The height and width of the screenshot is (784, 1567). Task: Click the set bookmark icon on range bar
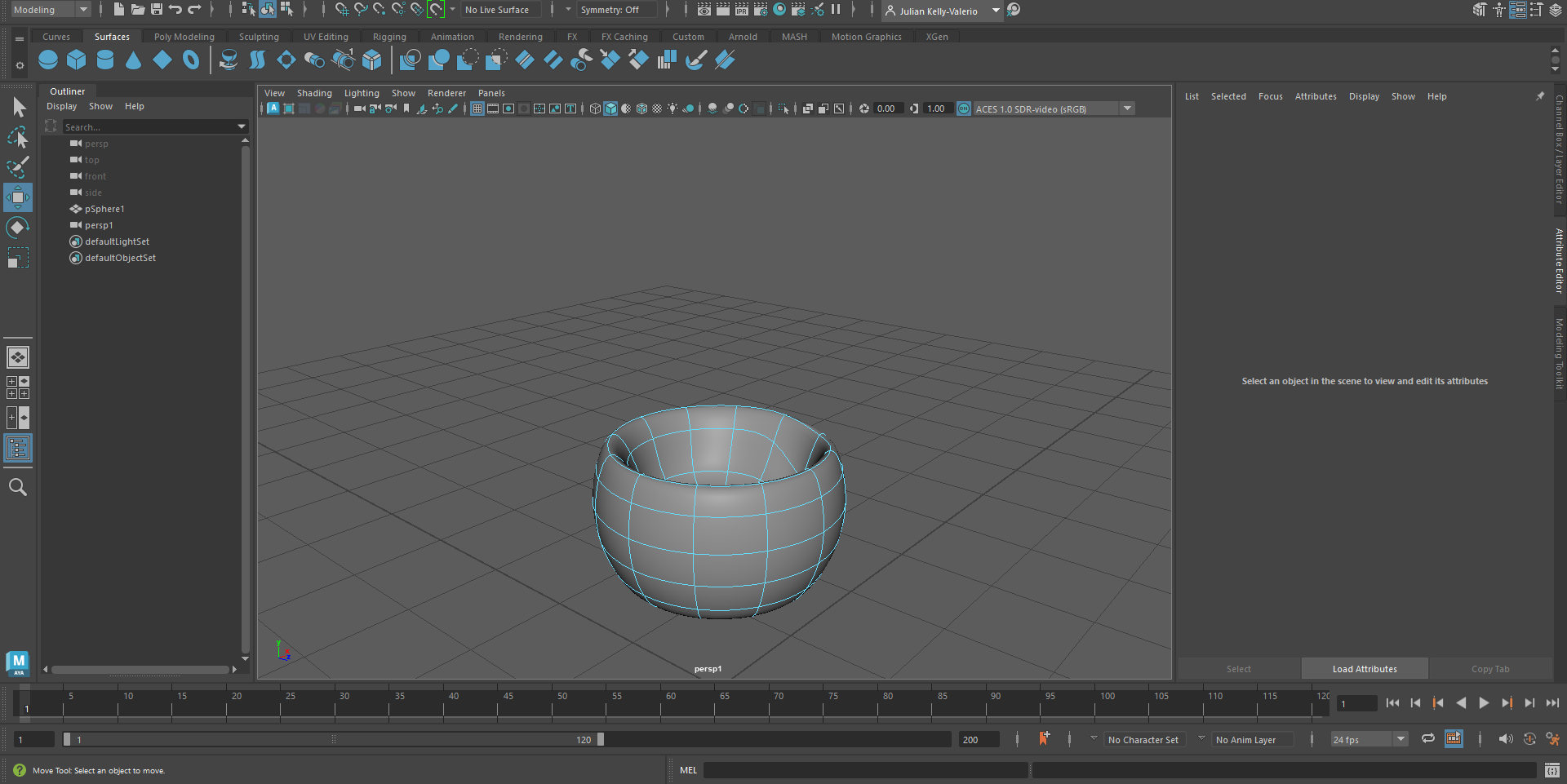pyautogui.click(x=1044, y=738)
